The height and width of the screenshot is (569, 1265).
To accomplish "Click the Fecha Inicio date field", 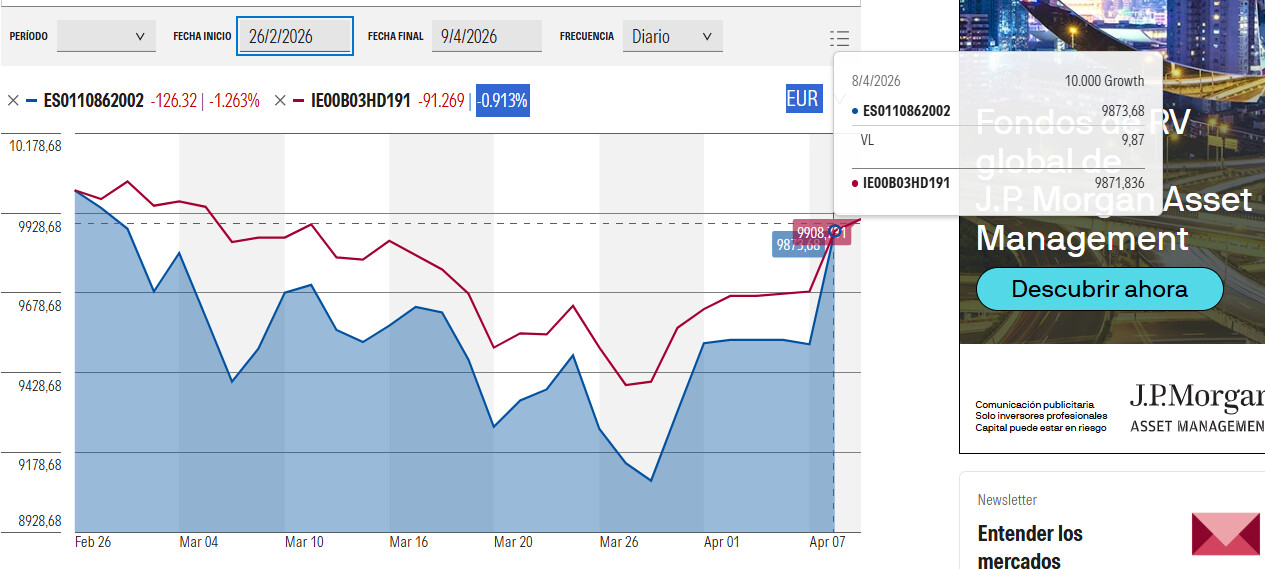I will tap(295, 37).
